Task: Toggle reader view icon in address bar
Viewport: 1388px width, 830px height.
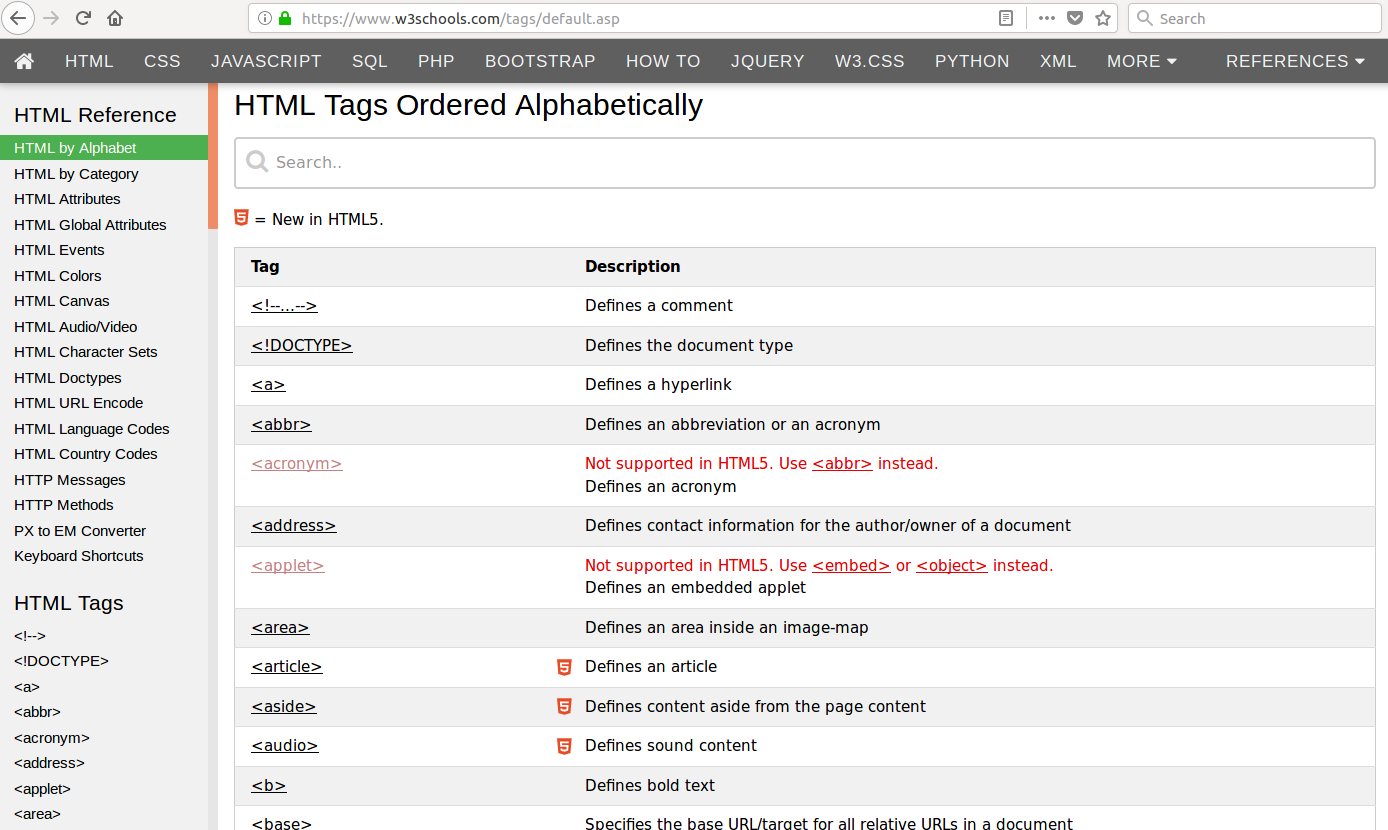Action: [1006, 18]
